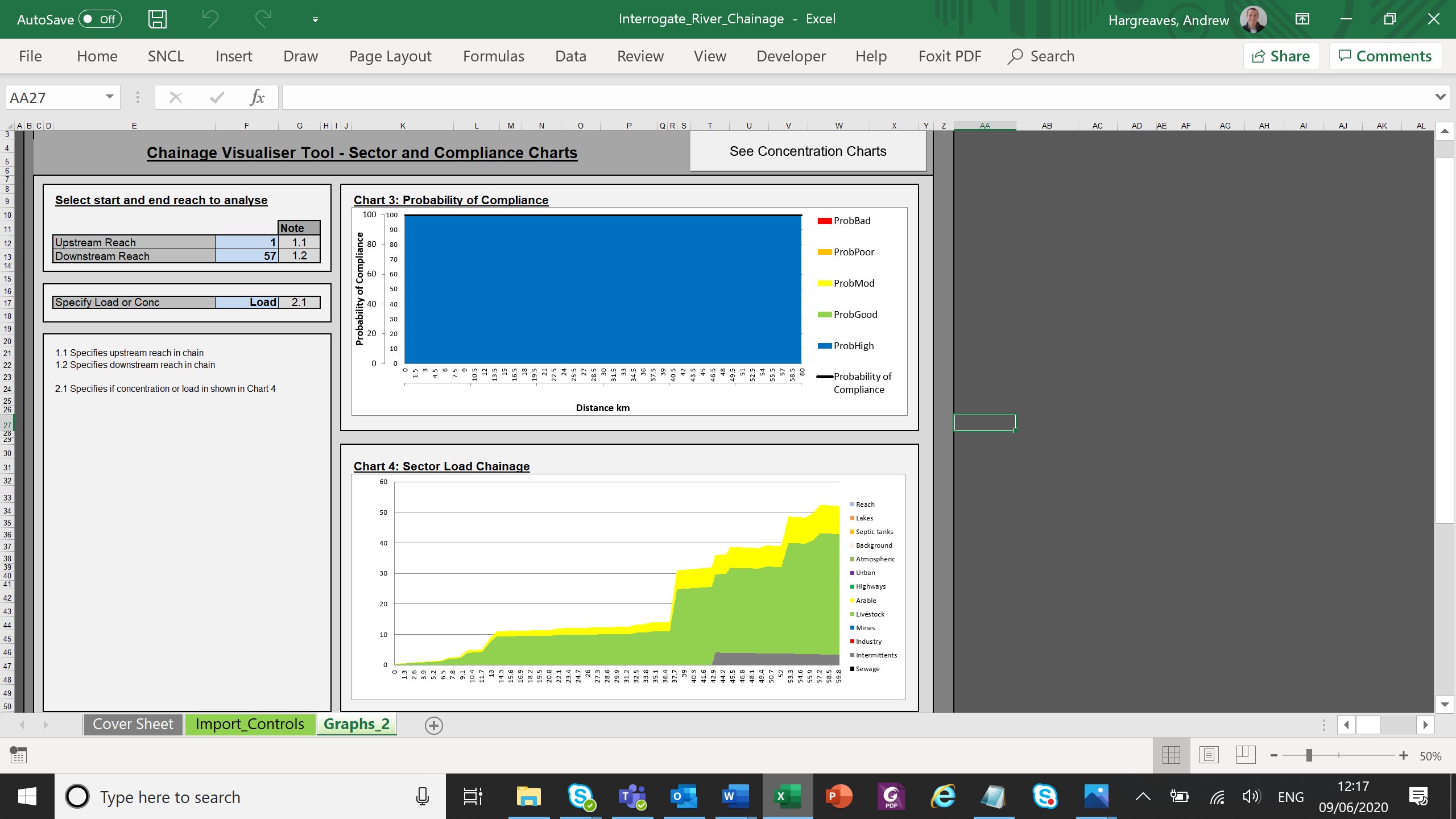Toggle the AutoSave switch
The width and height of the screenshot is (1456, 819).
(100, 19)
